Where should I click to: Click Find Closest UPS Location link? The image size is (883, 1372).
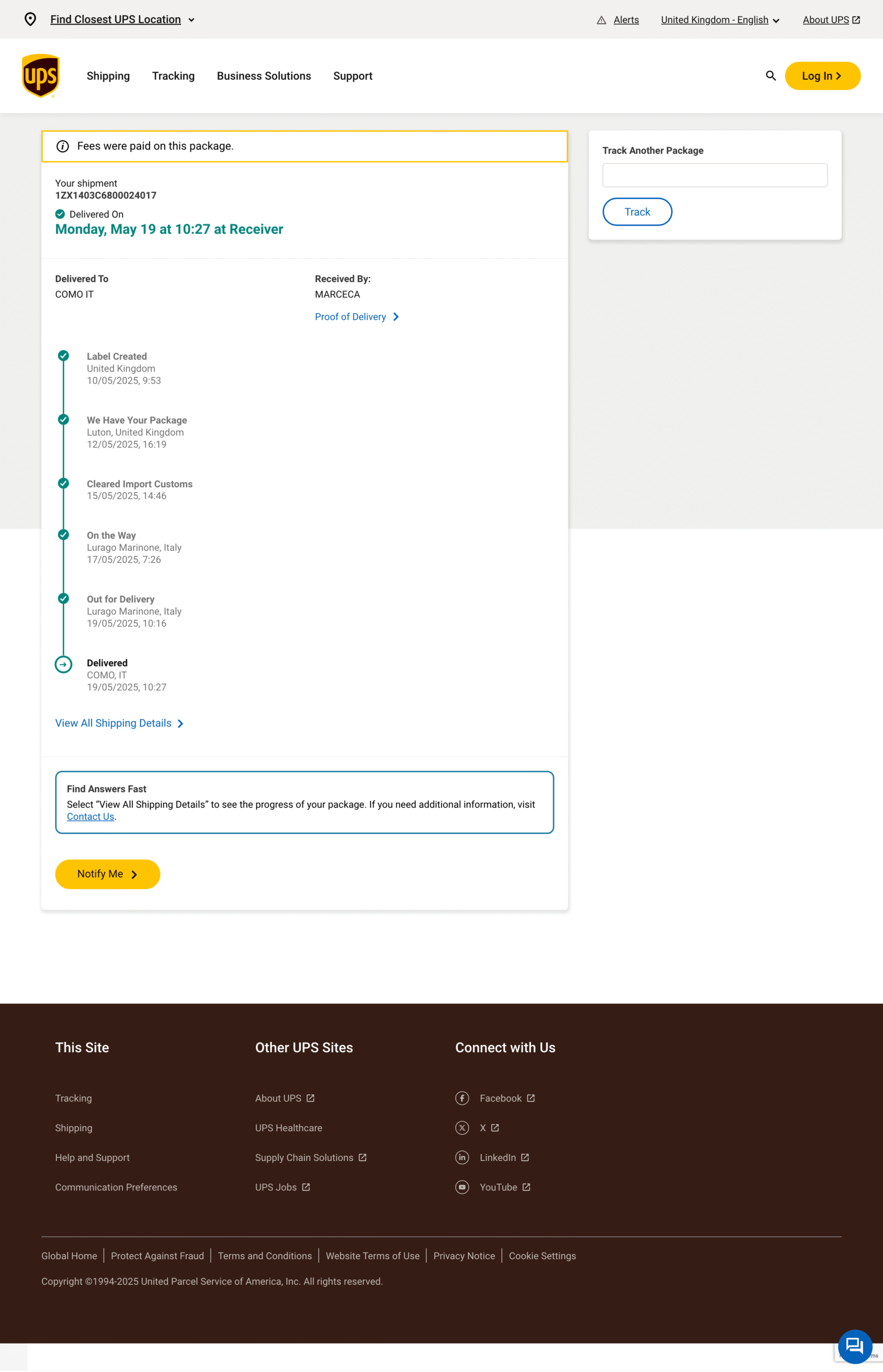(116, 19)
